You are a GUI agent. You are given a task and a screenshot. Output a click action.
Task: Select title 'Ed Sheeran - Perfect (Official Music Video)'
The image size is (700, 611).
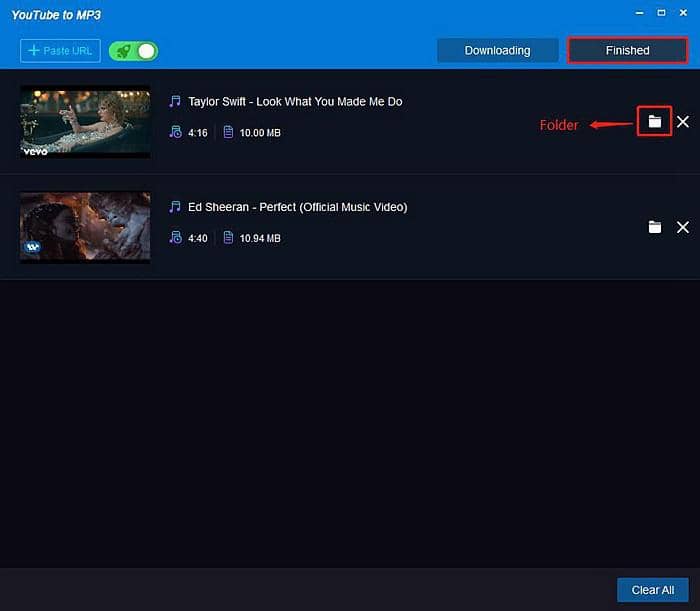[x=298, y=207]
